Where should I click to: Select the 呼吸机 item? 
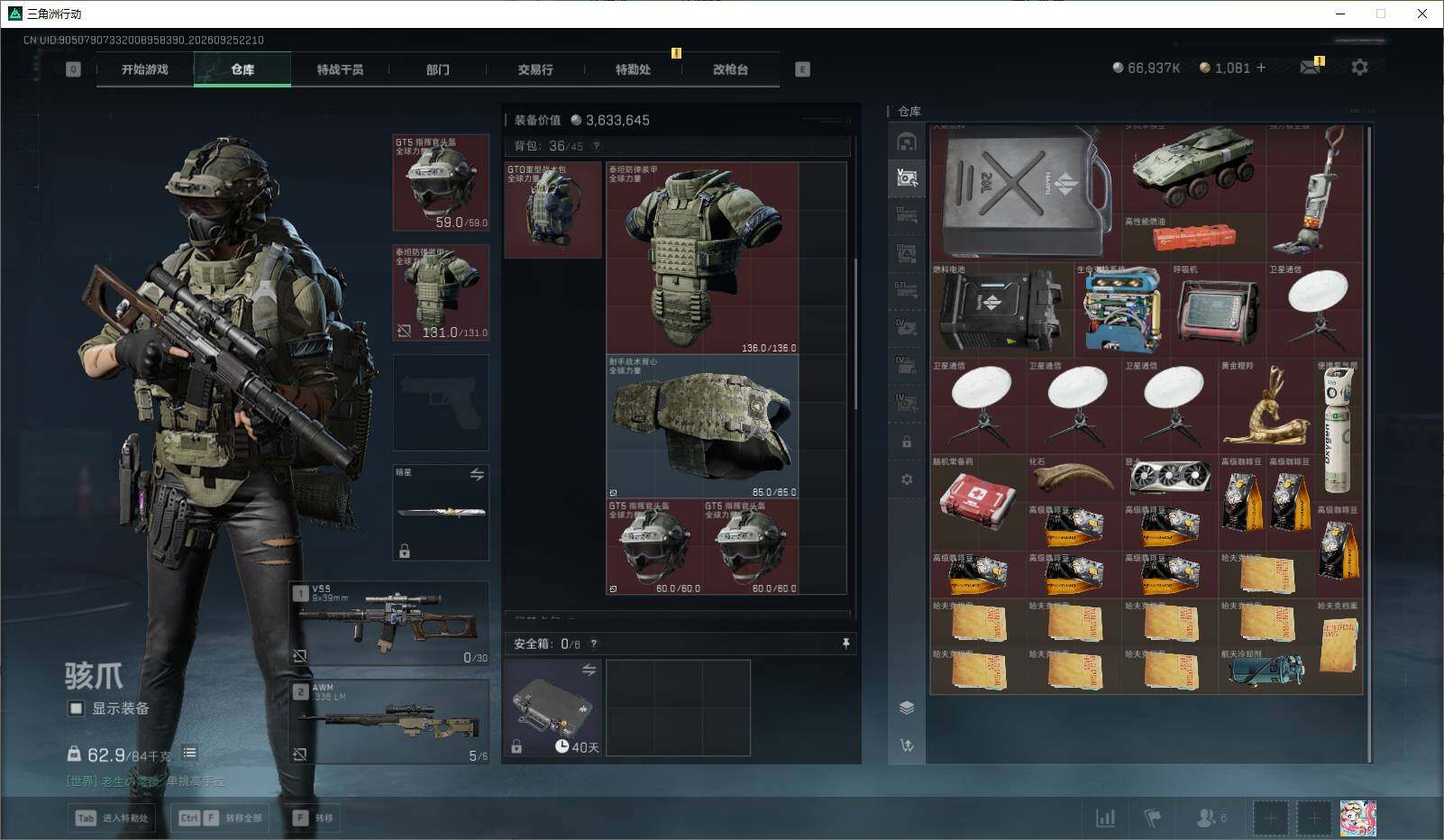[1218, 310]
